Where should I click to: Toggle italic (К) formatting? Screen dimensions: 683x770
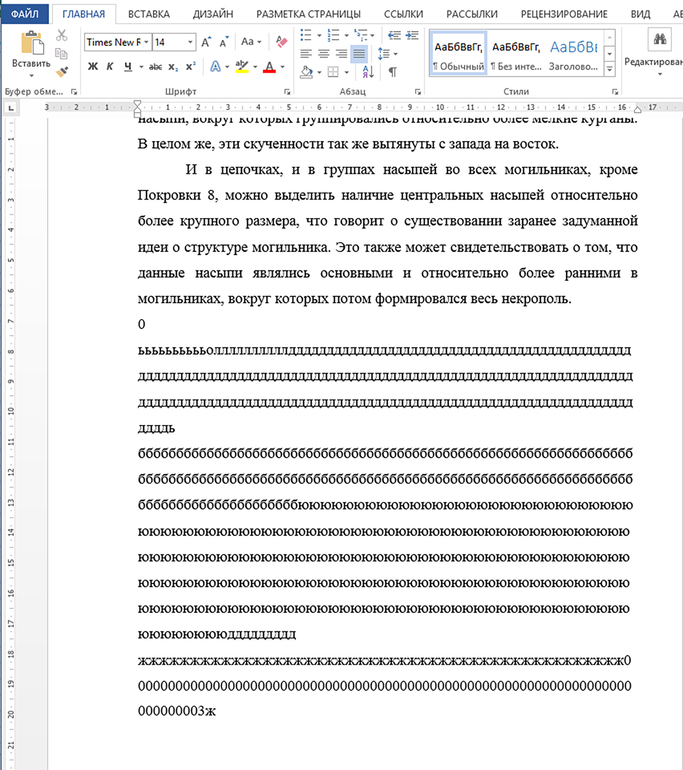[110, 67]
